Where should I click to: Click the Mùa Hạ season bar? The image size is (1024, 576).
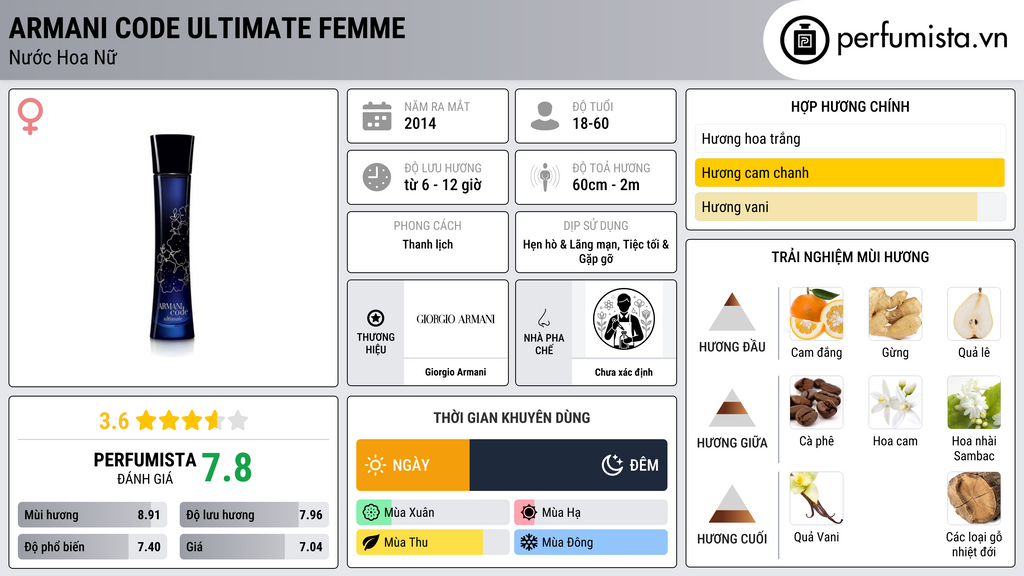coord(591,513)
